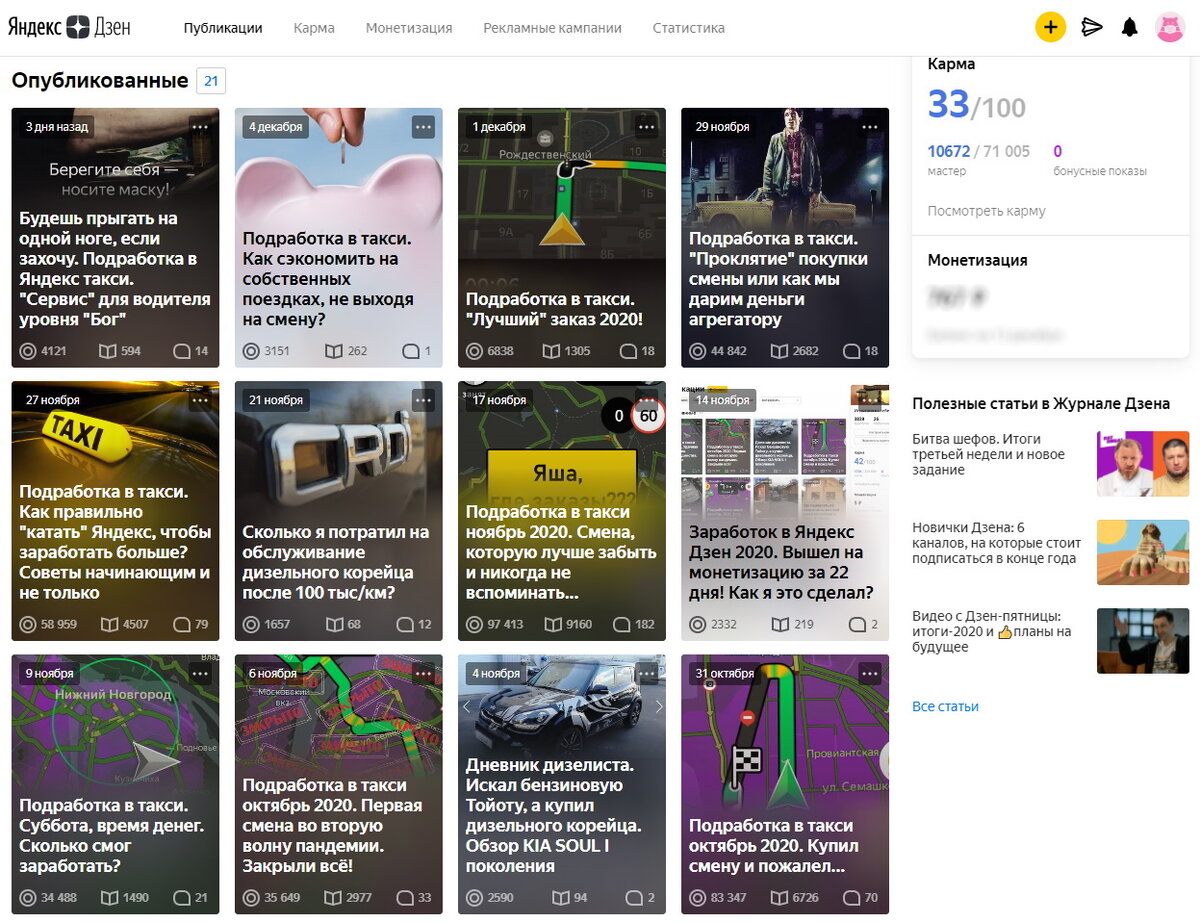
Task: Open article 'Заработок в Яндекс Дзен 2020'
Action: coord(781,562)
